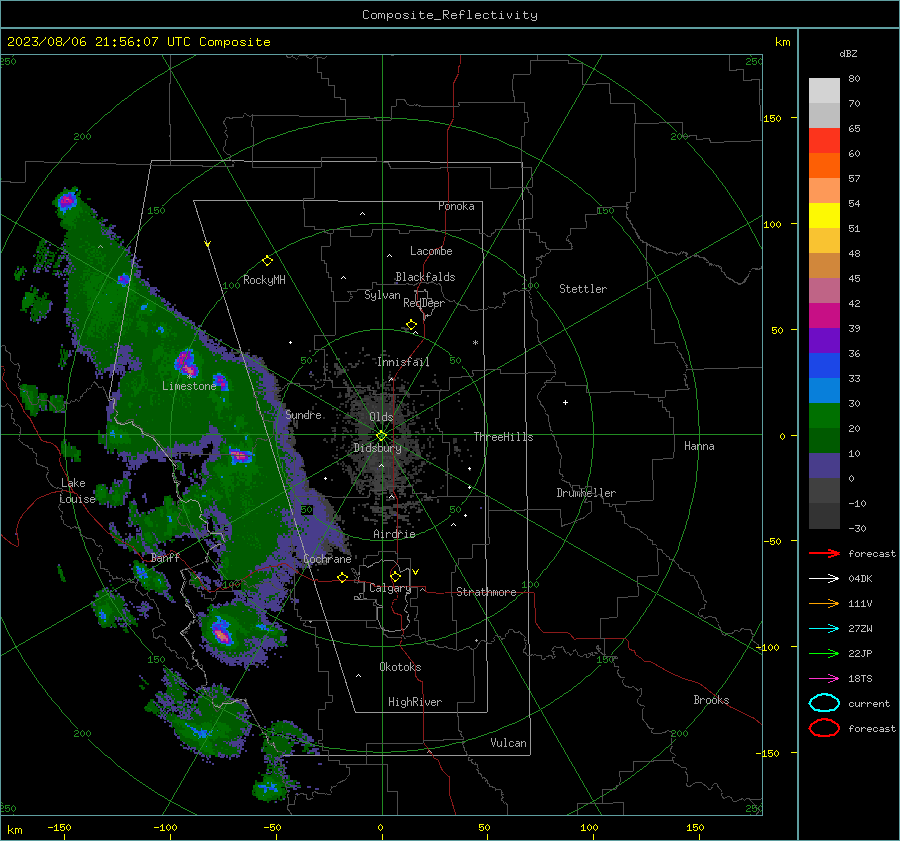Click the HighRiver label
Viewport: 900px width, 841px height.
coord(414,702)
